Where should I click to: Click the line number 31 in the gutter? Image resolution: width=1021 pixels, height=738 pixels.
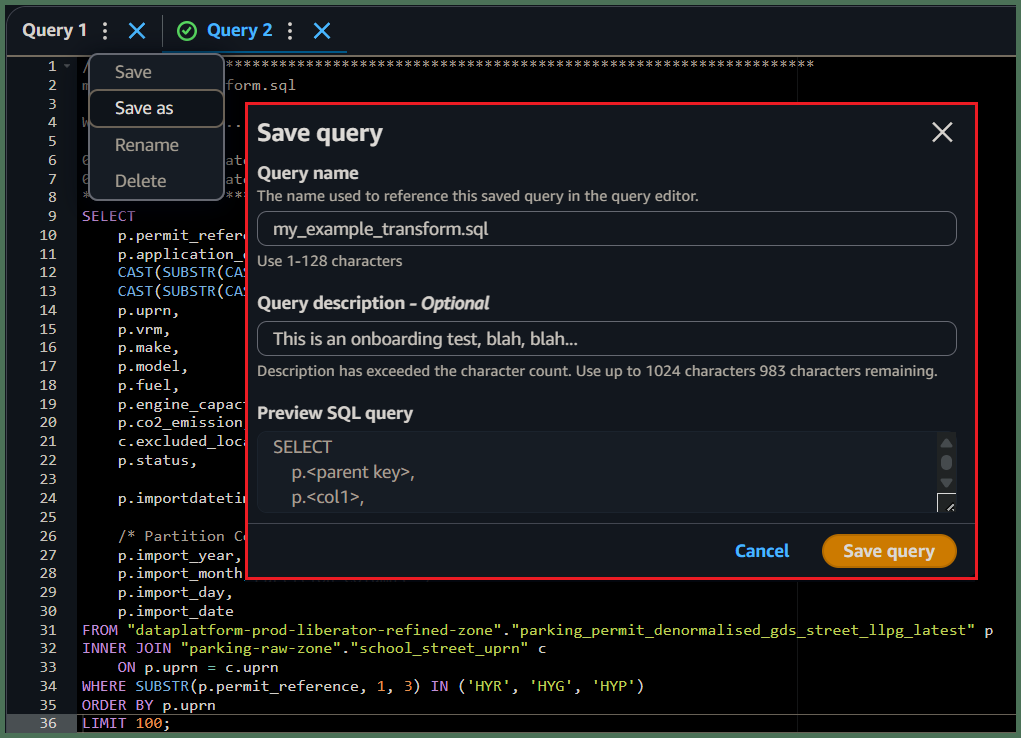pos(48,630)
